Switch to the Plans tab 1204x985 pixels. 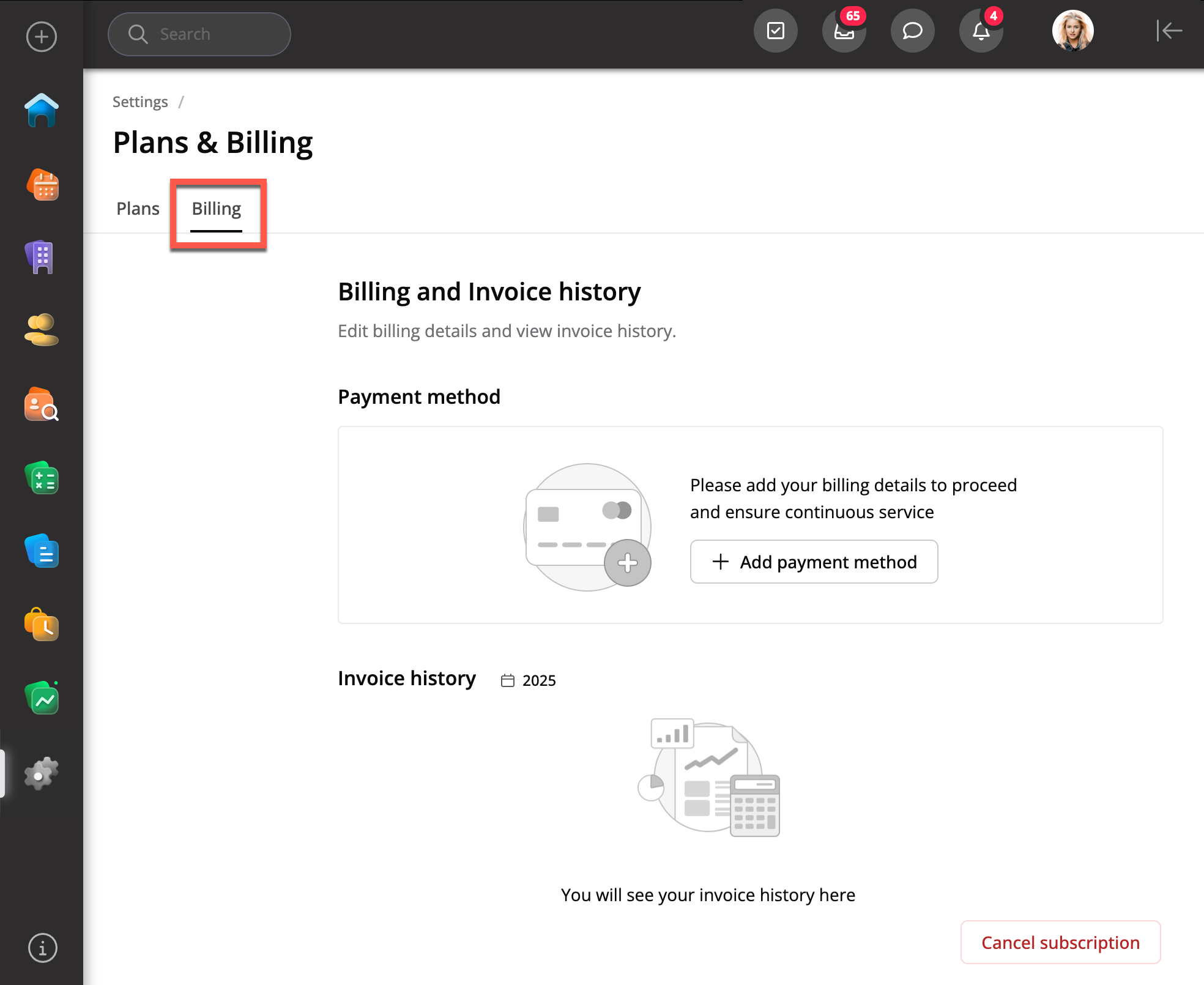[x=138, y=209]
